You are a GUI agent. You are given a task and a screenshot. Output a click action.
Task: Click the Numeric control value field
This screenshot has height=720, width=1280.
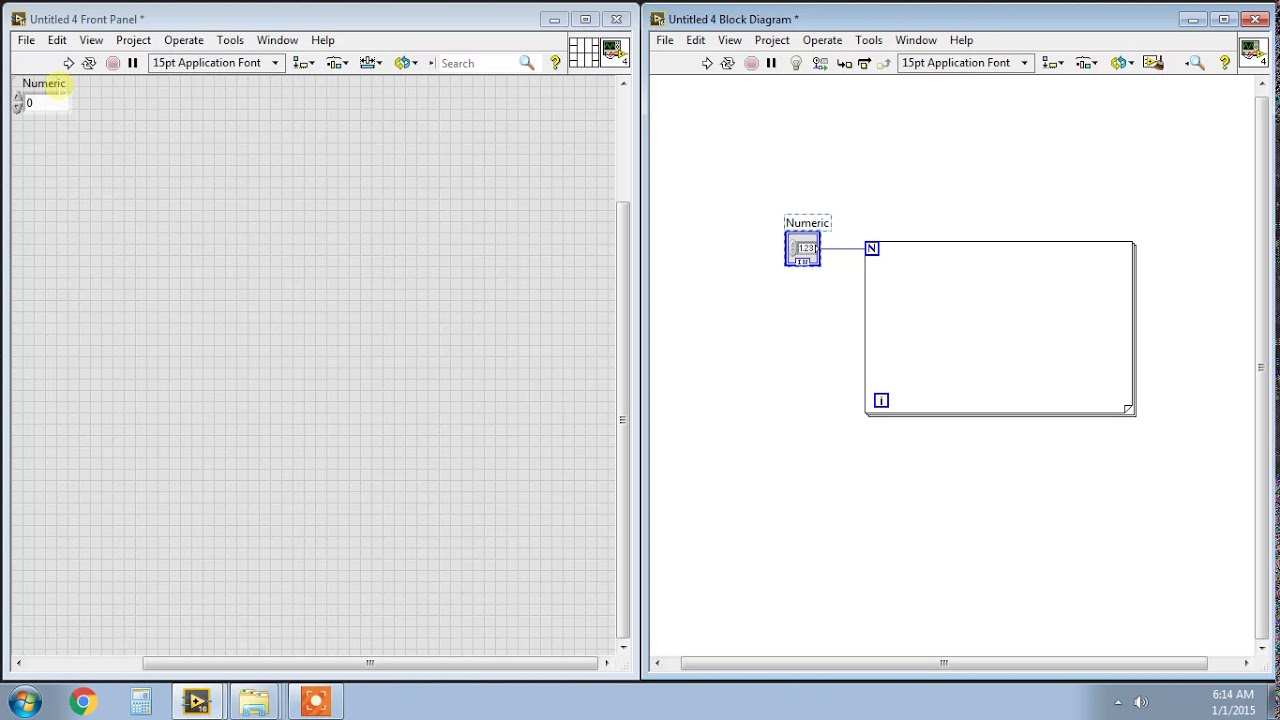coord(46,103)
